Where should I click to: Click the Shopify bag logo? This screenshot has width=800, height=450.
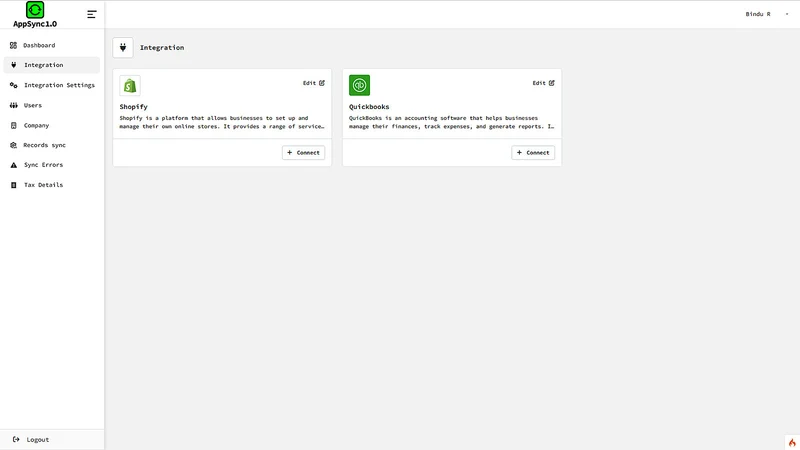[x=130, y=85]
